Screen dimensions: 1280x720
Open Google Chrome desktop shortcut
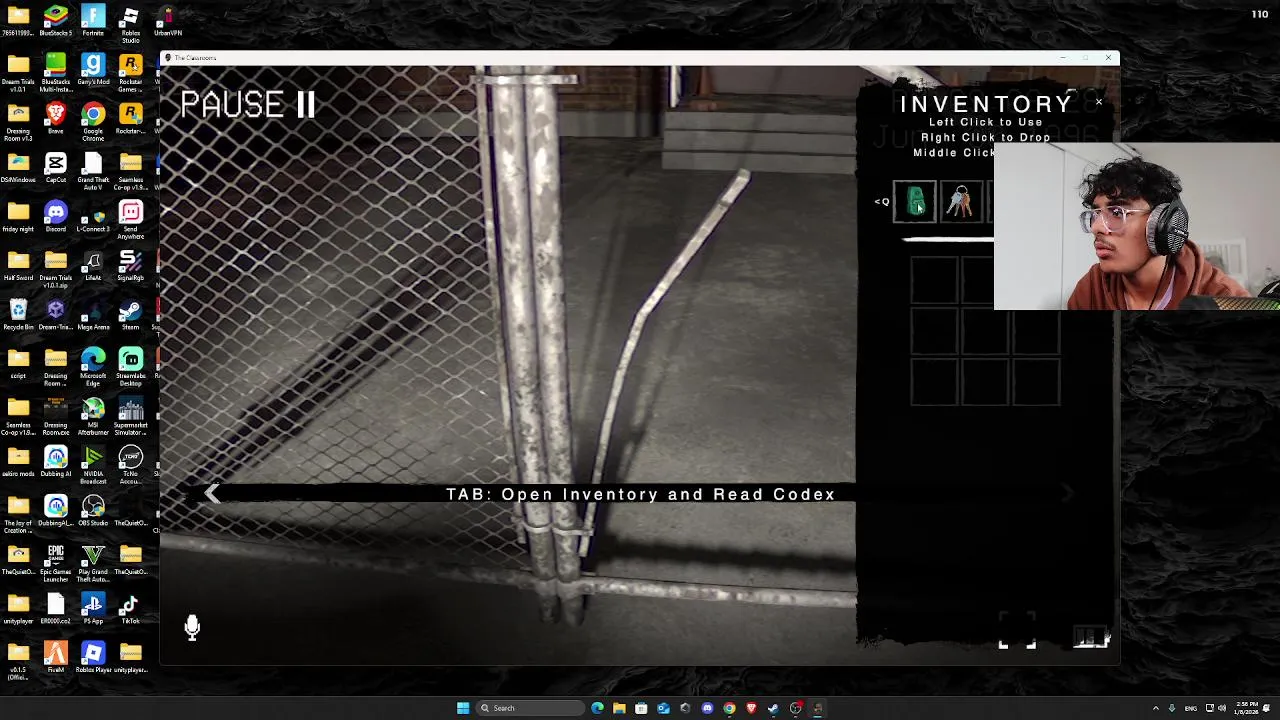pyautogui.click(x=93, y=123)
